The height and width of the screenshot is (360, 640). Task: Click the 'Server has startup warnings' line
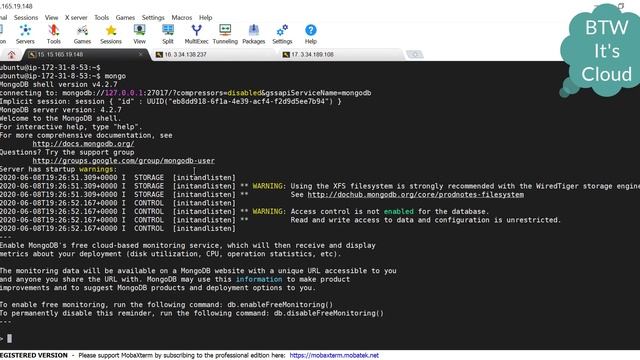pos(58,169)
